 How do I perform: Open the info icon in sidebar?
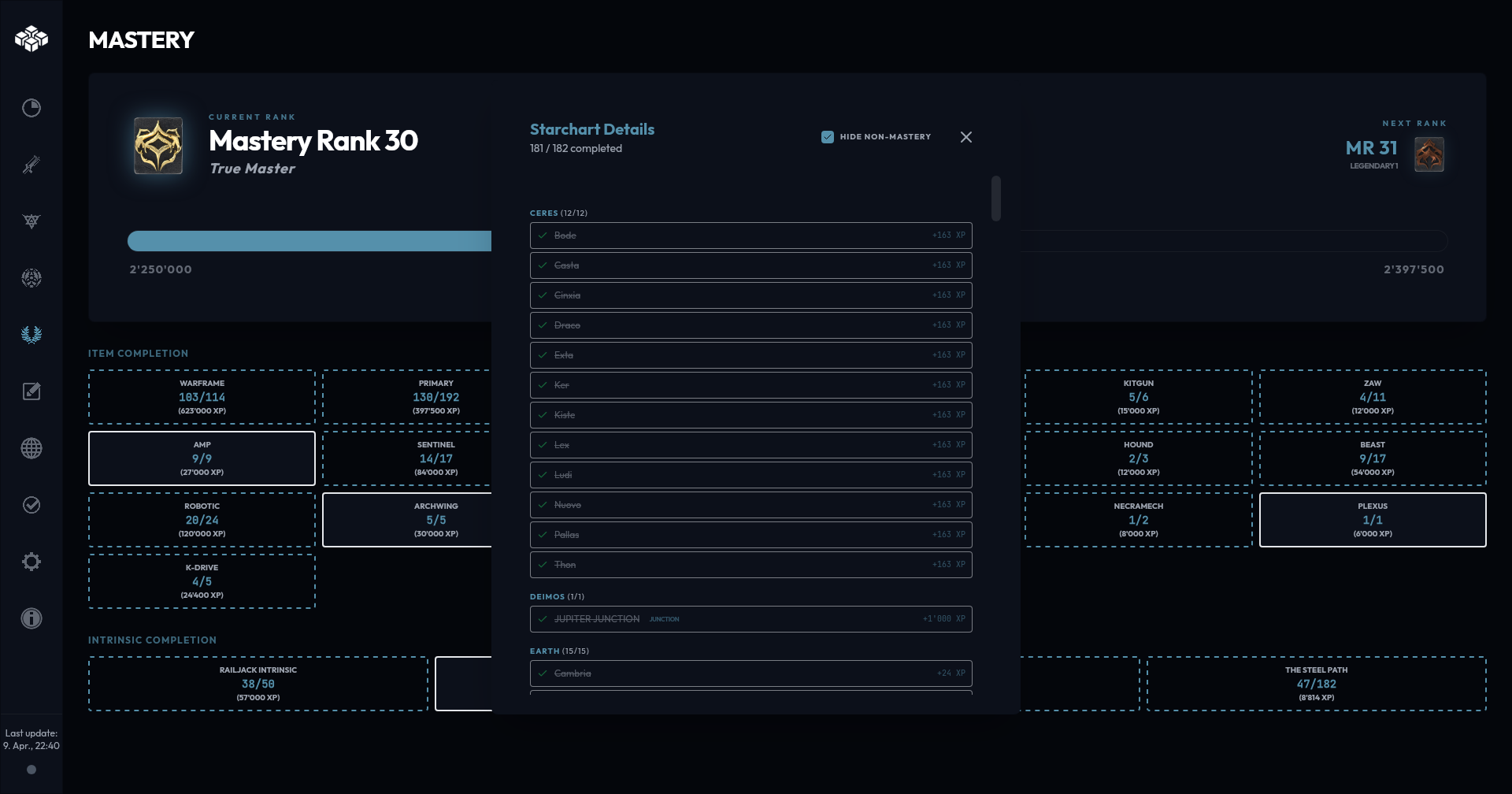[x=31, y=618]
